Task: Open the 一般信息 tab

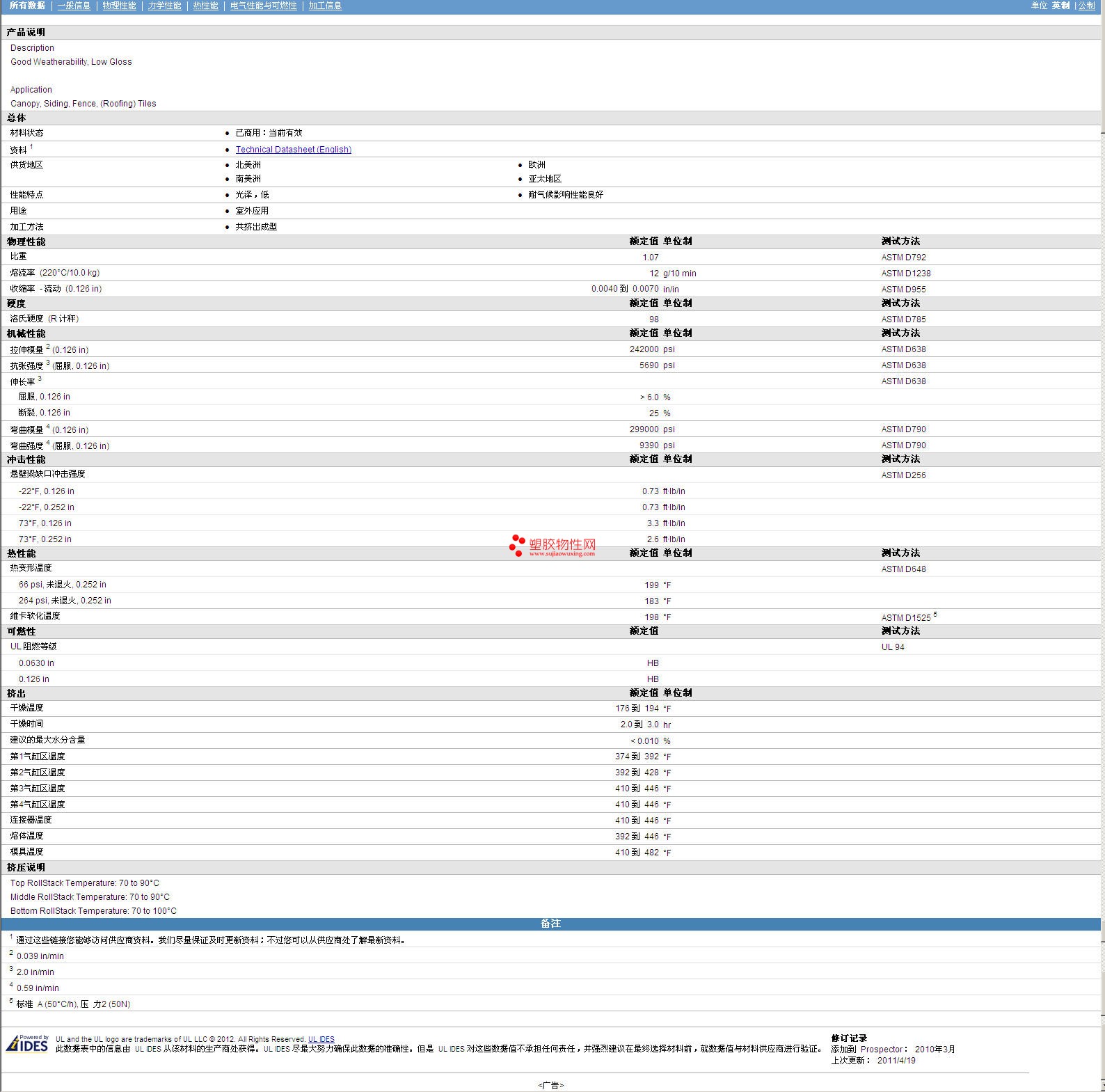Action: [x=74, y=6]
